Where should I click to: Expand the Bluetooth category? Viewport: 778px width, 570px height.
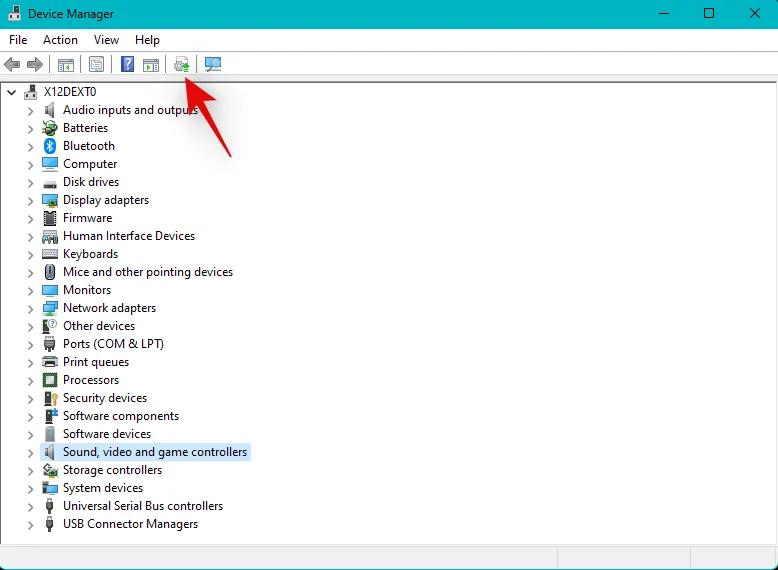30,146
